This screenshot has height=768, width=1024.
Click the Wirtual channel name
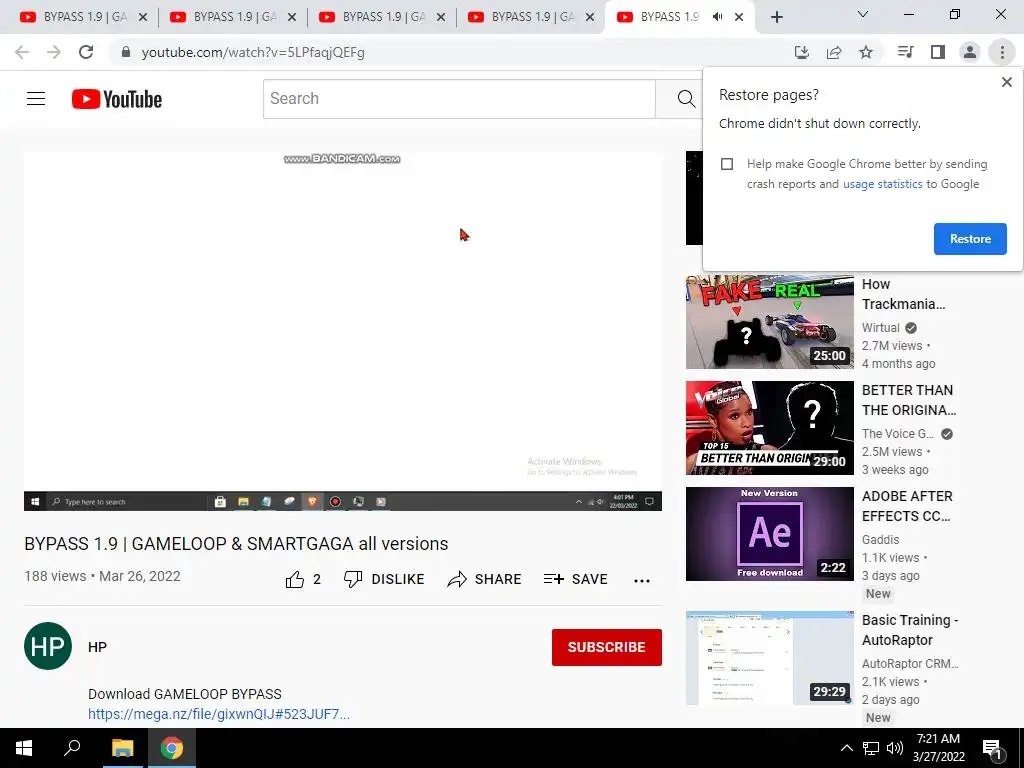pyautogui.click(x=880, y=328)
